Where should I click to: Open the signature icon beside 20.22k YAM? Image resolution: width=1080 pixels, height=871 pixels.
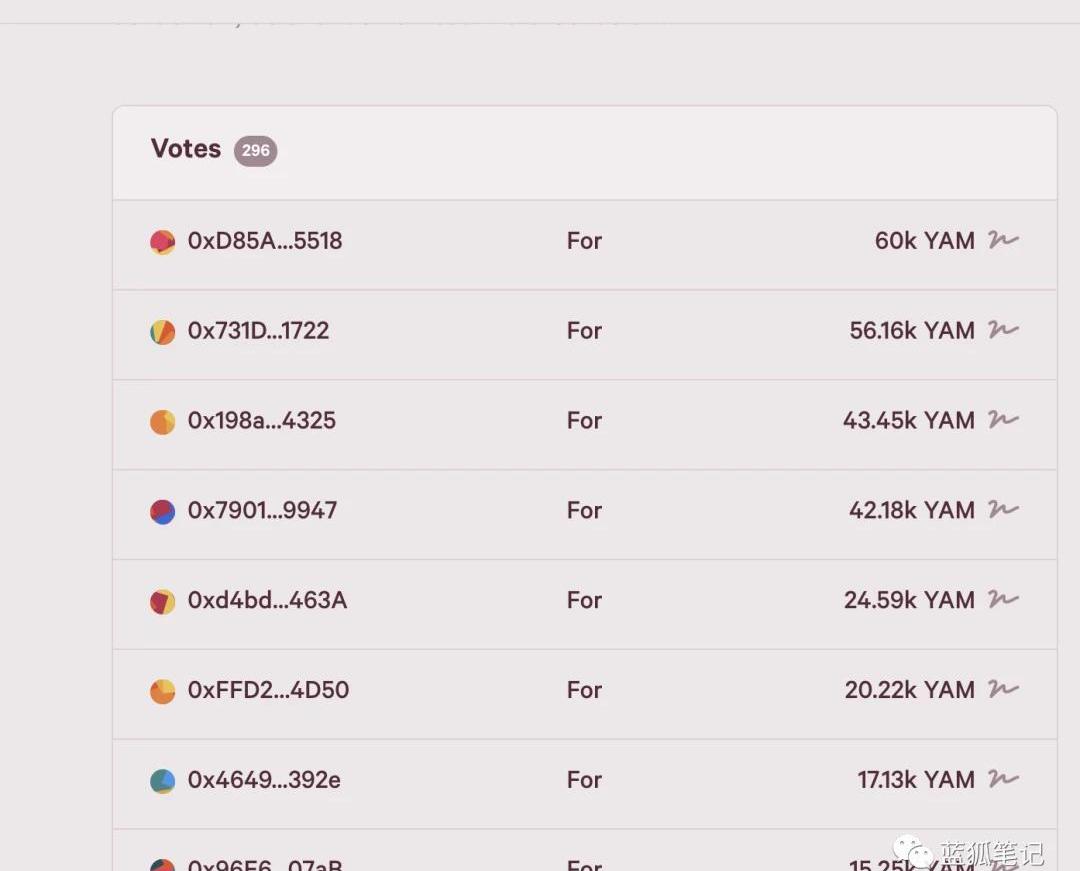coord(1003,689)
